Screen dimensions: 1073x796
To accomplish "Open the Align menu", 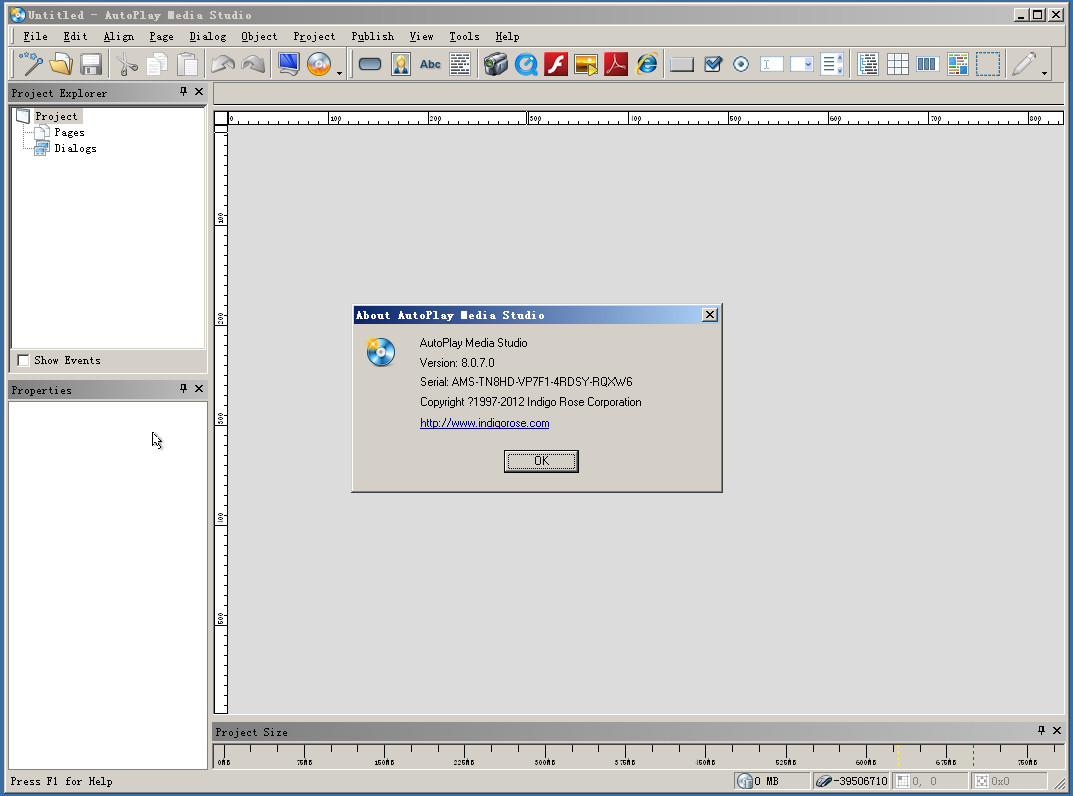I will coord(118,36).
